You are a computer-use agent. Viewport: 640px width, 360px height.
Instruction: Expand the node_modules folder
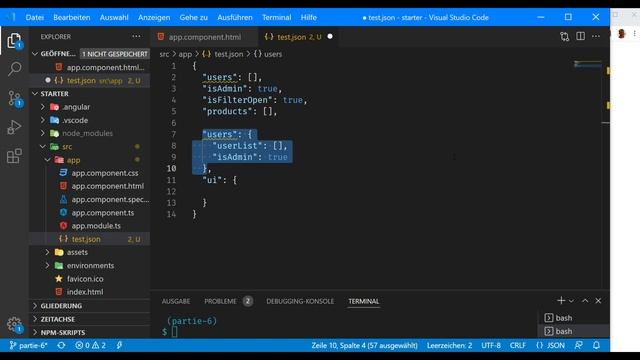click(x=42, y=133)
